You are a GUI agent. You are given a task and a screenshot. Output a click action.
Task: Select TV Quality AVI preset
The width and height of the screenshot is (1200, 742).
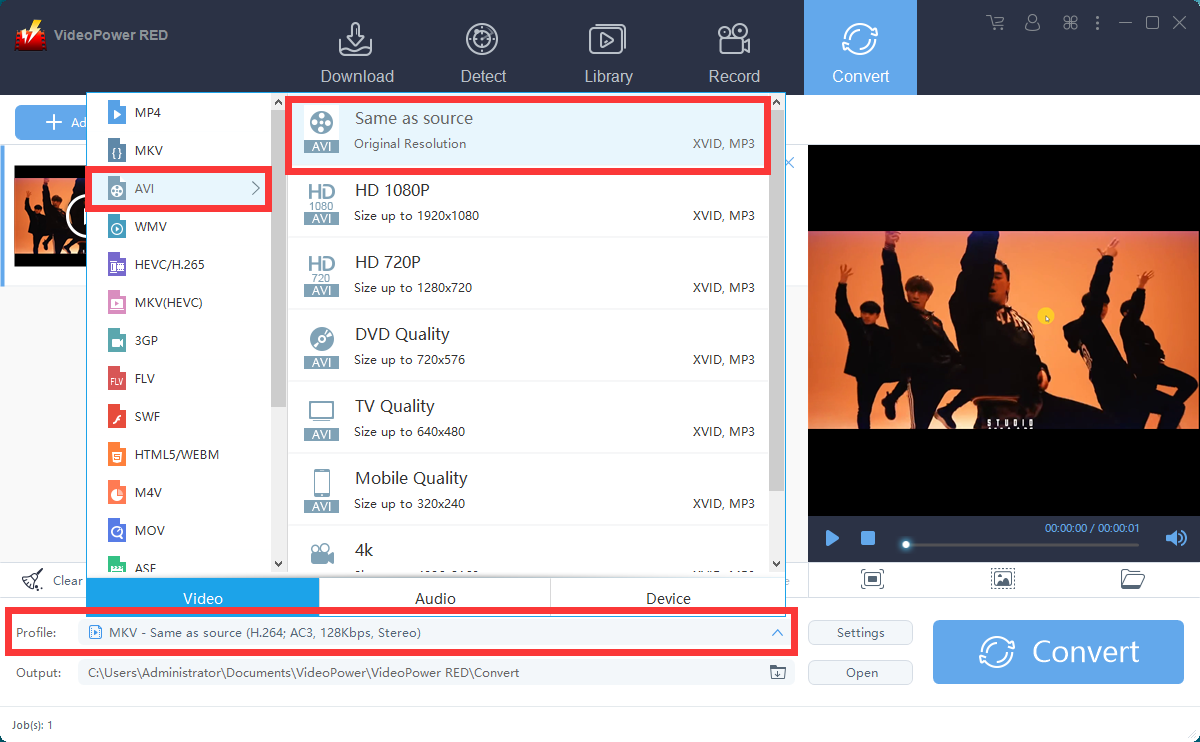(528, 418)
